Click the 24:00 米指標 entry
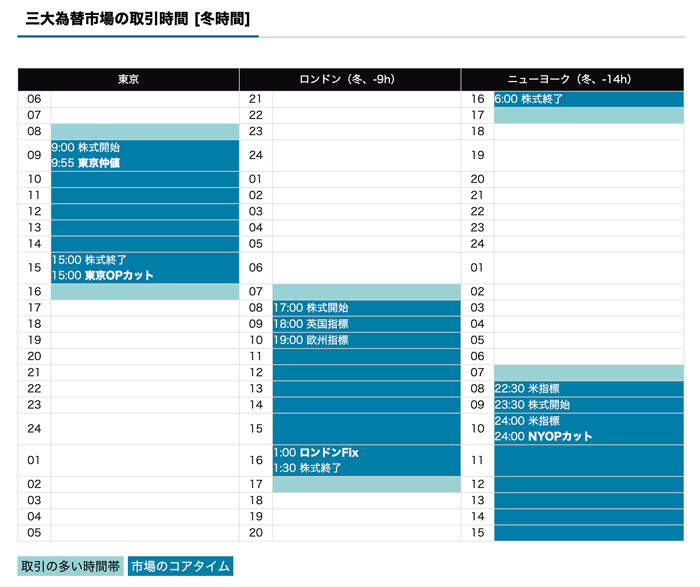 (527, 421)
